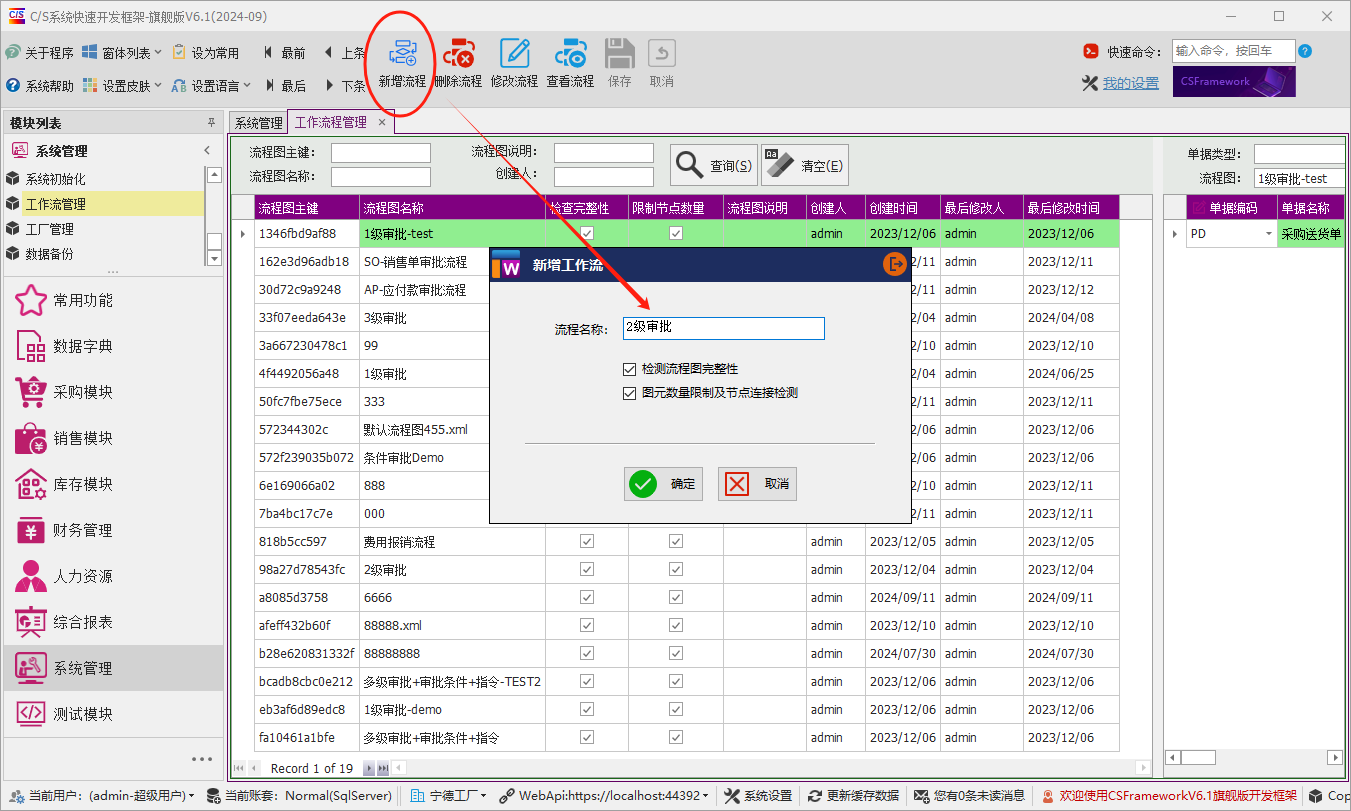The image size is (1351, 811).
Task: Open the 设置语言 dropdown
Action: (211, 86)
